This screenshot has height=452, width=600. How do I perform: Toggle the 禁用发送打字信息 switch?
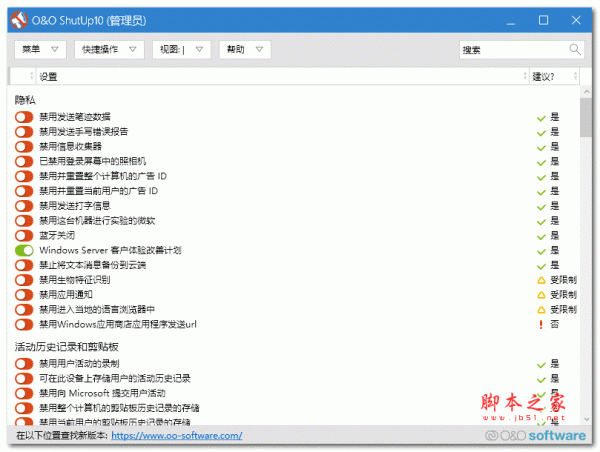click(24, 206)
